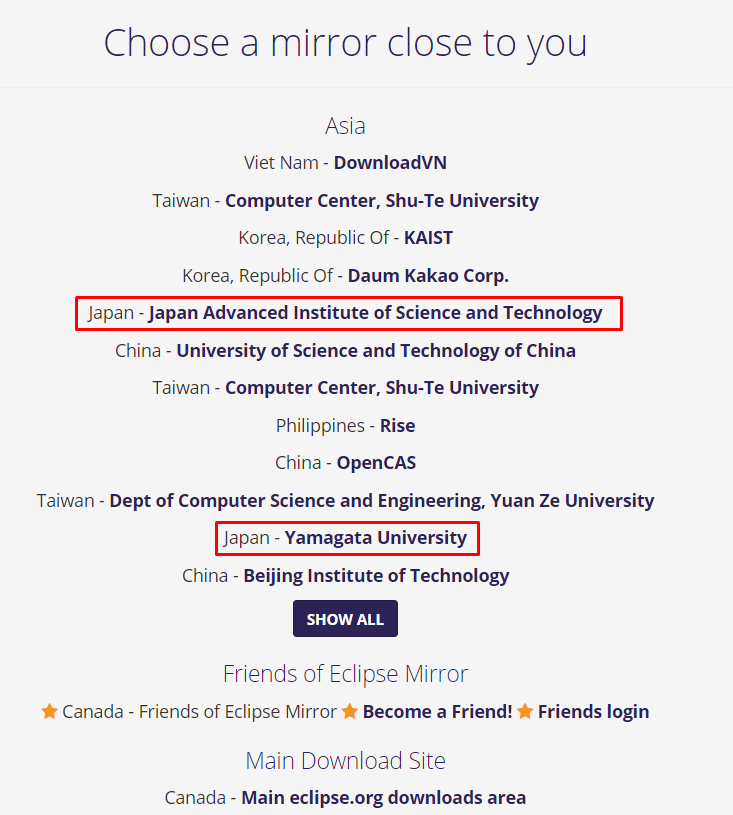
Task: Click the star before Friends login
Action: point(525,712)
